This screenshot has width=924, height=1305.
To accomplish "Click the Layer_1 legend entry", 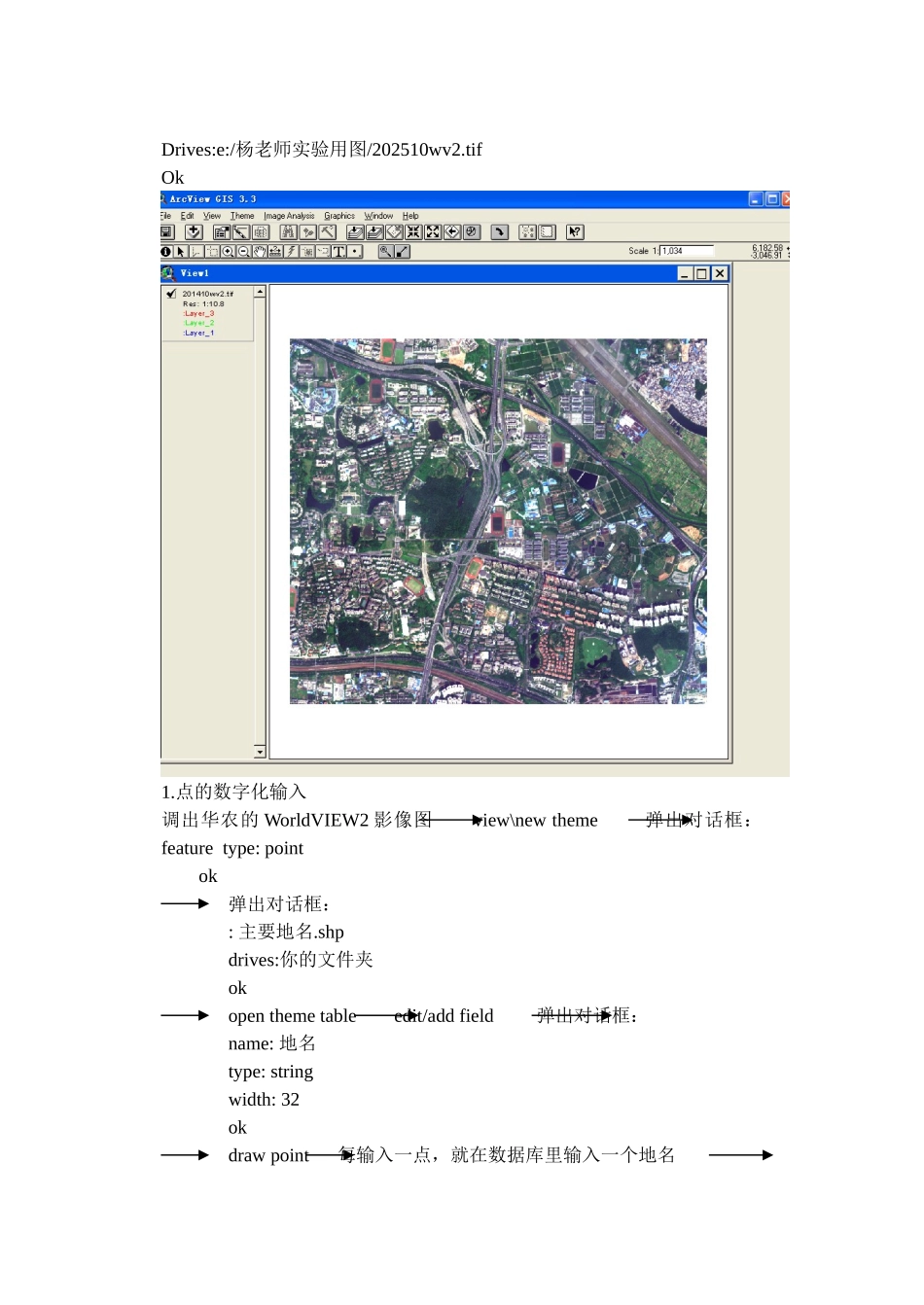I will (x=198, y=333).
